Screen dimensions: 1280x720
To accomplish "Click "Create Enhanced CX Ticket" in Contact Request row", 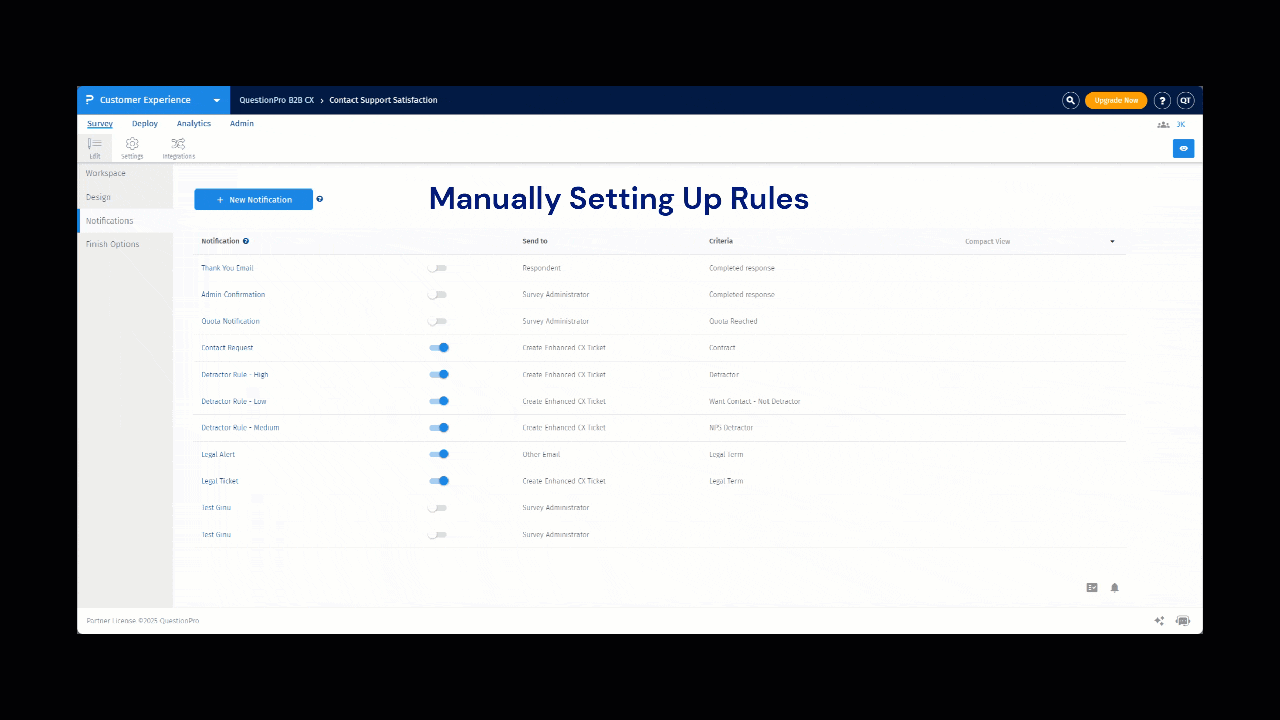I will click(564, 348).
